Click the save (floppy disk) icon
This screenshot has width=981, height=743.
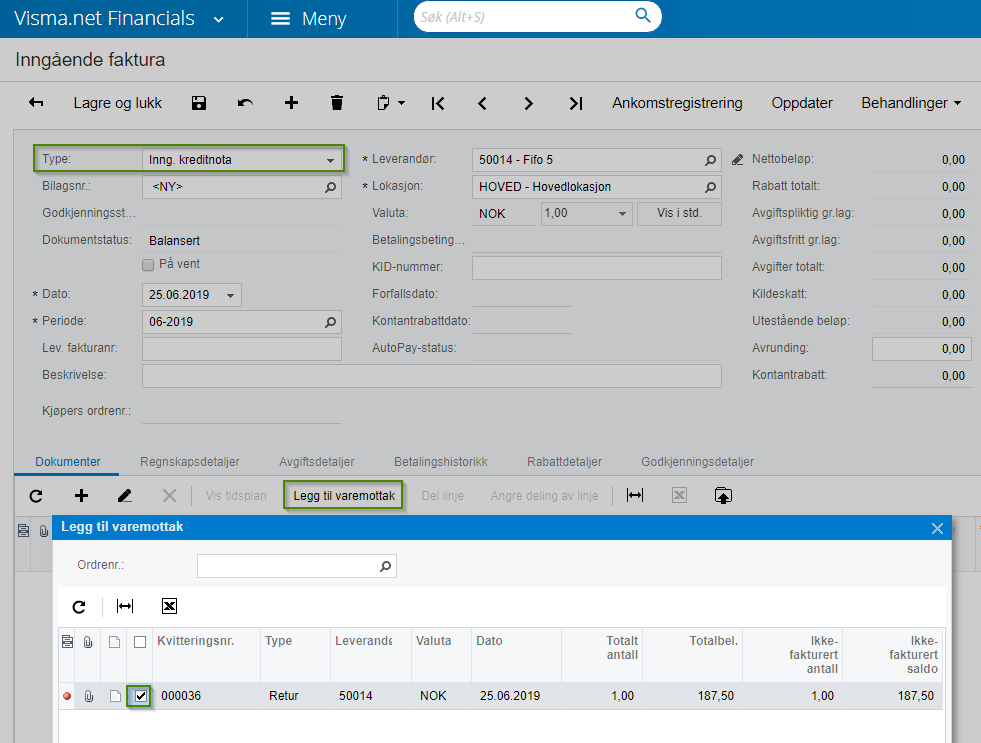point(198,103)
